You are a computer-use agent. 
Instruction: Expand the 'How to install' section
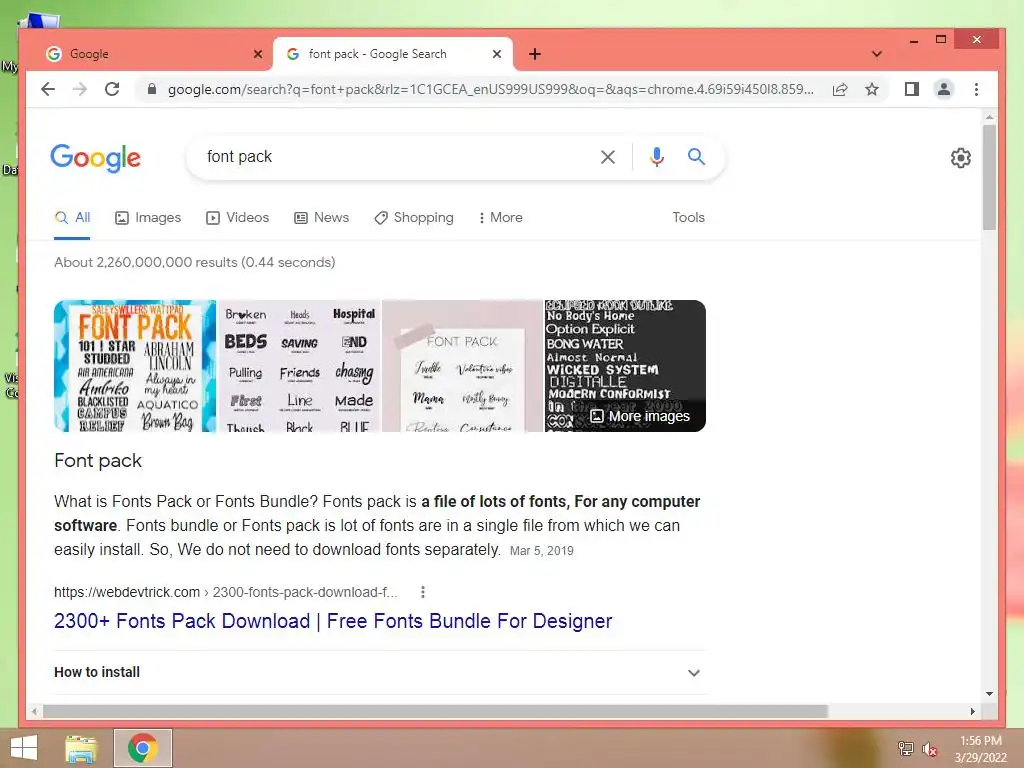click(x=380, y=672)
